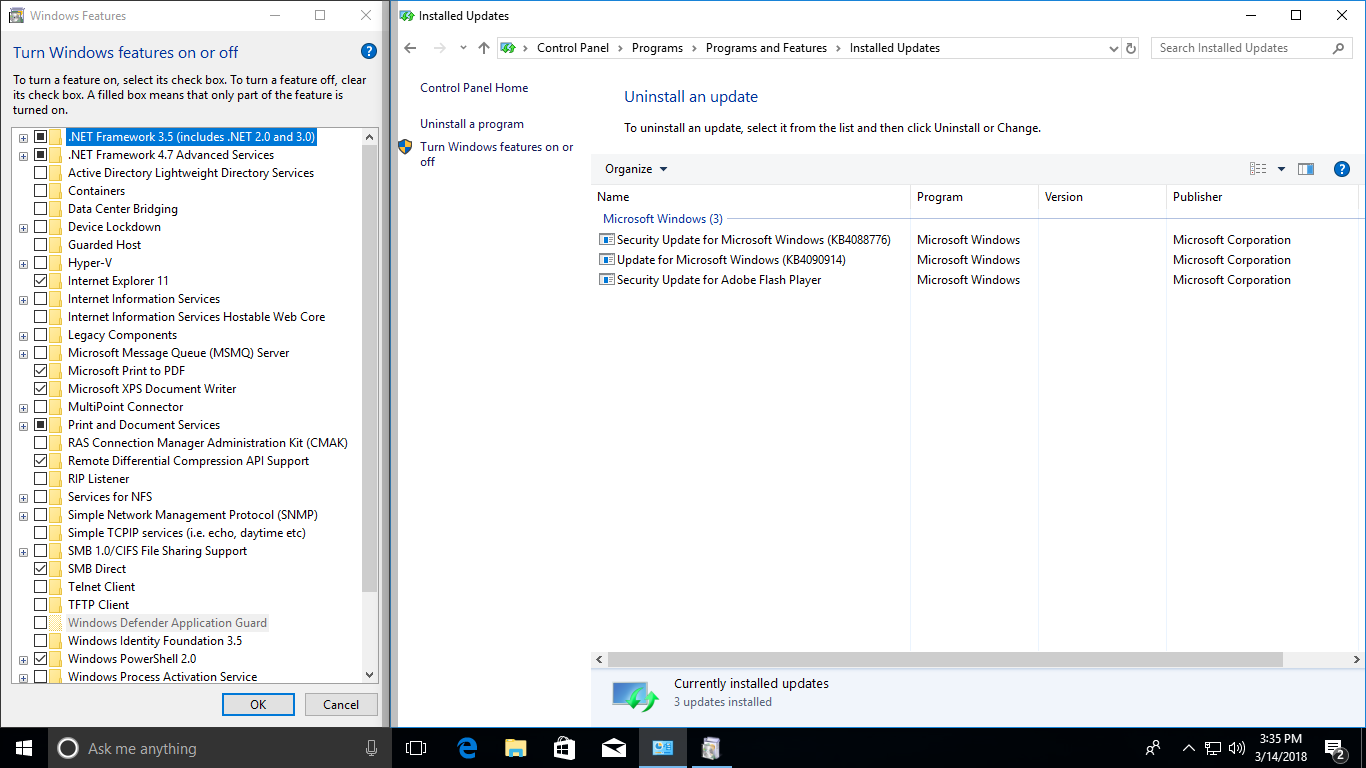
Task: Open the Organize dropdown menu
Action: click(636, 169)
